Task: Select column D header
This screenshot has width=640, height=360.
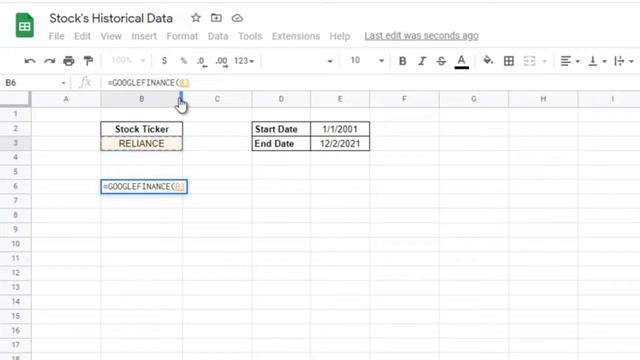Action: (x=281, y=99)
